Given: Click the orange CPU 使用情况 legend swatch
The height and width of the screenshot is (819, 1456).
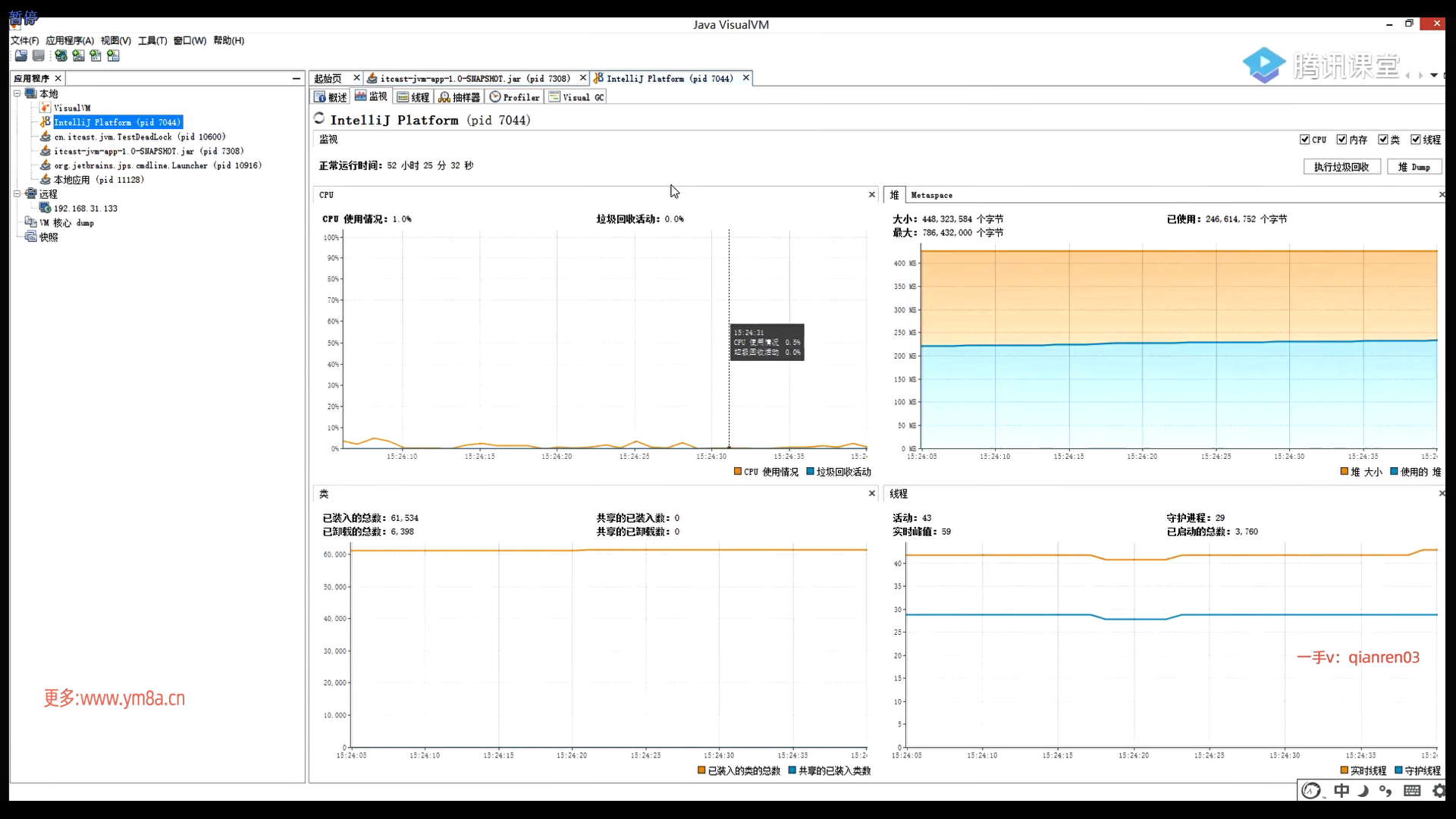Looking at the screenshot, I should point(737,472).
